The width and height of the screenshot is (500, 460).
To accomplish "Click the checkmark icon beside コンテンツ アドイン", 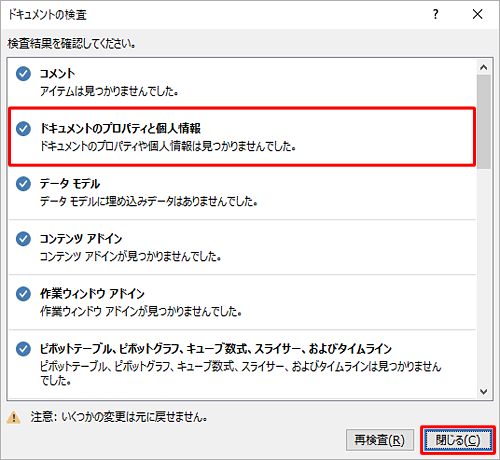I will coord(23,239).
